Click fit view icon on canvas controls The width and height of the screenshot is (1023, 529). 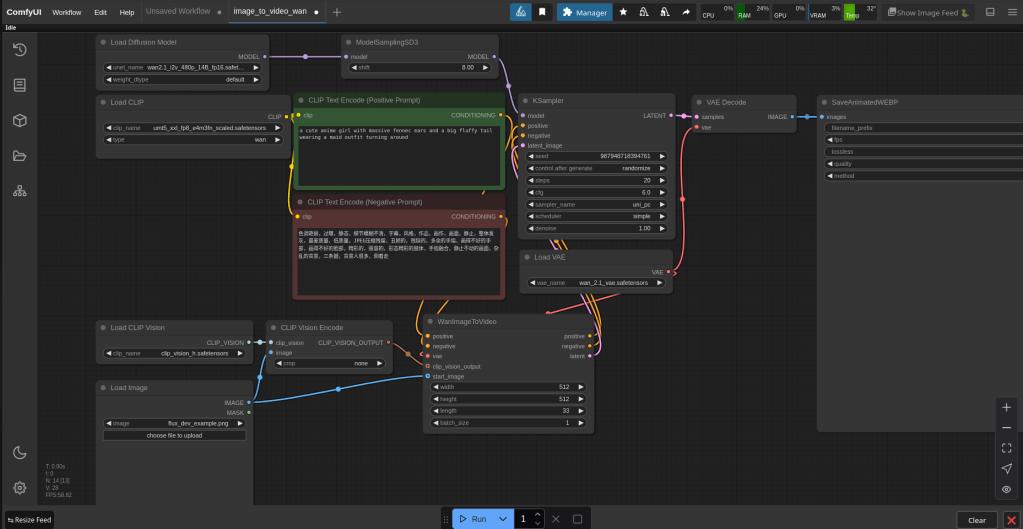(1006, 448)
